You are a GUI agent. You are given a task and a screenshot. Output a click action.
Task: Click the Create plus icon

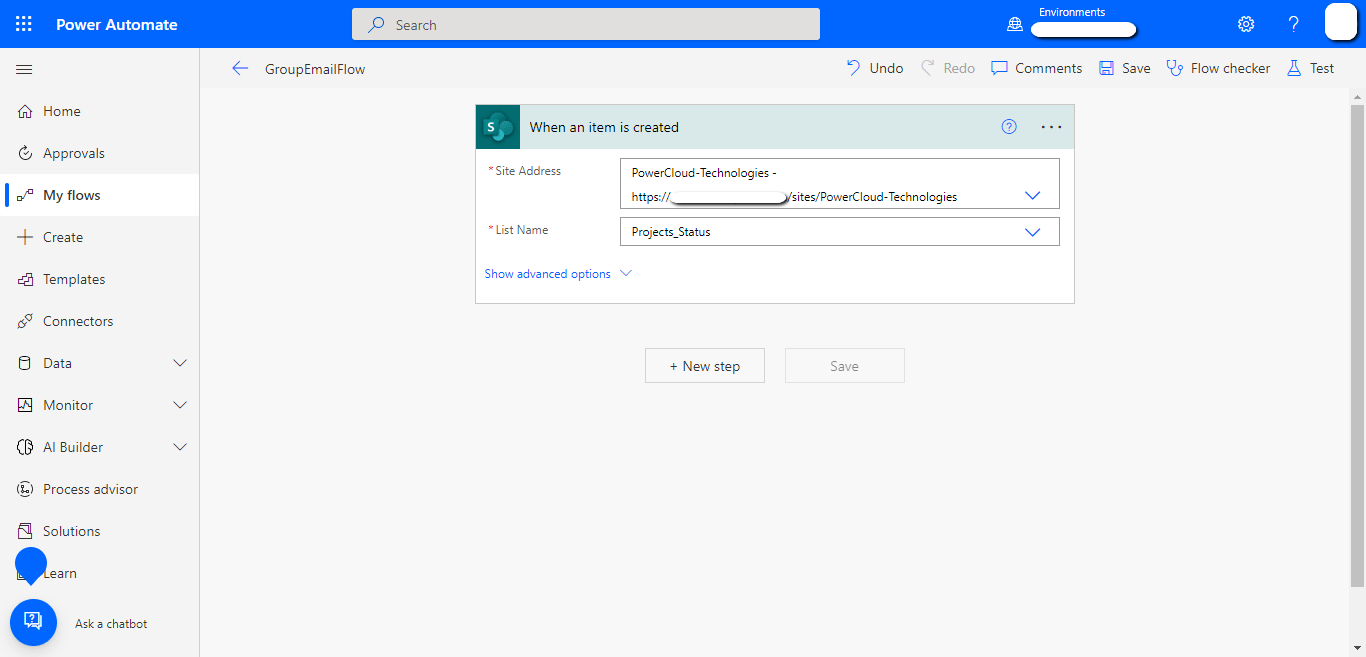25,237
